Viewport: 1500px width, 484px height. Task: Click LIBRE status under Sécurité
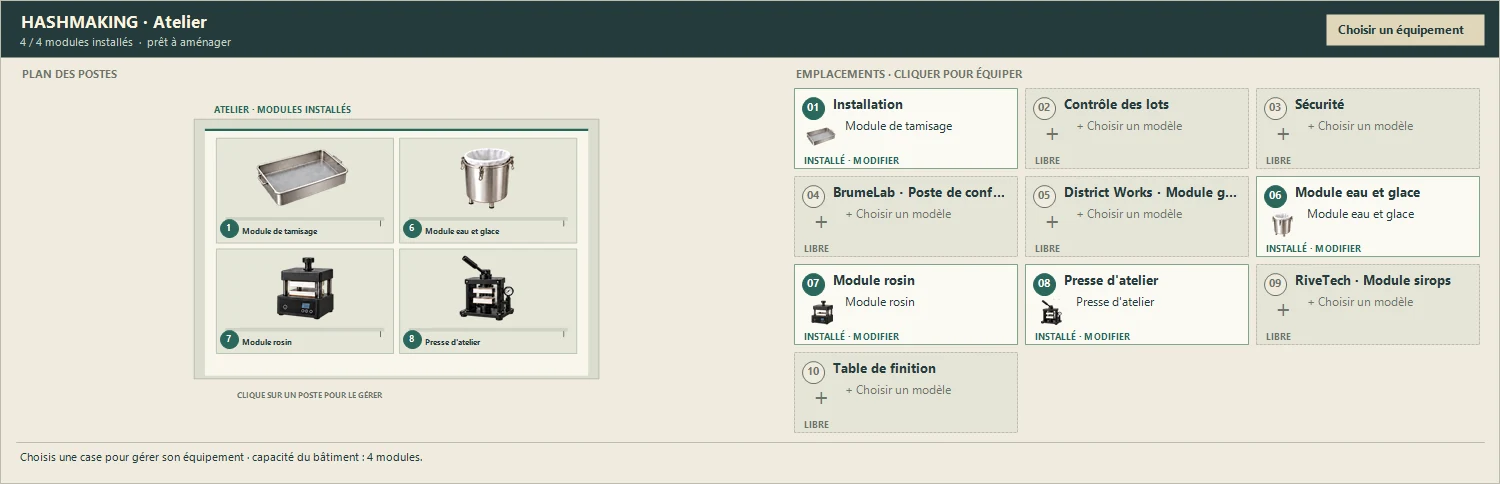pos(1278,160)
